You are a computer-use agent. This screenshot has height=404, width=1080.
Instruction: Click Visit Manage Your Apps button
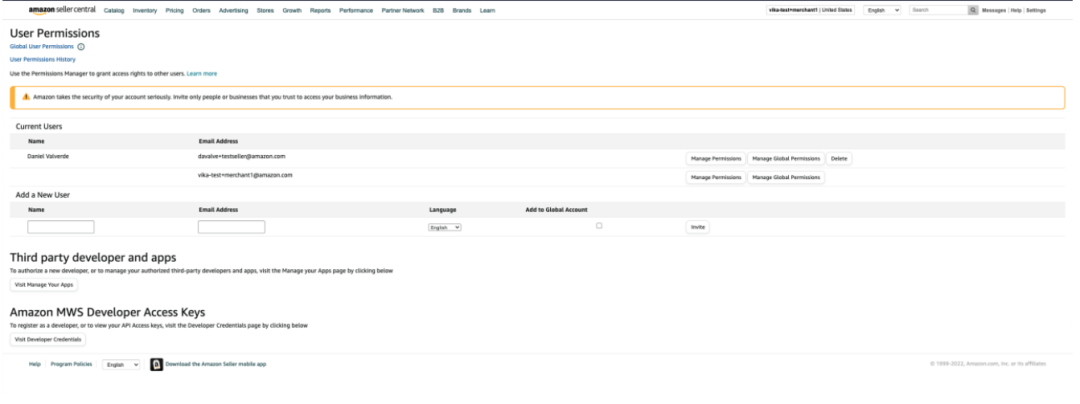coord(44,284)
